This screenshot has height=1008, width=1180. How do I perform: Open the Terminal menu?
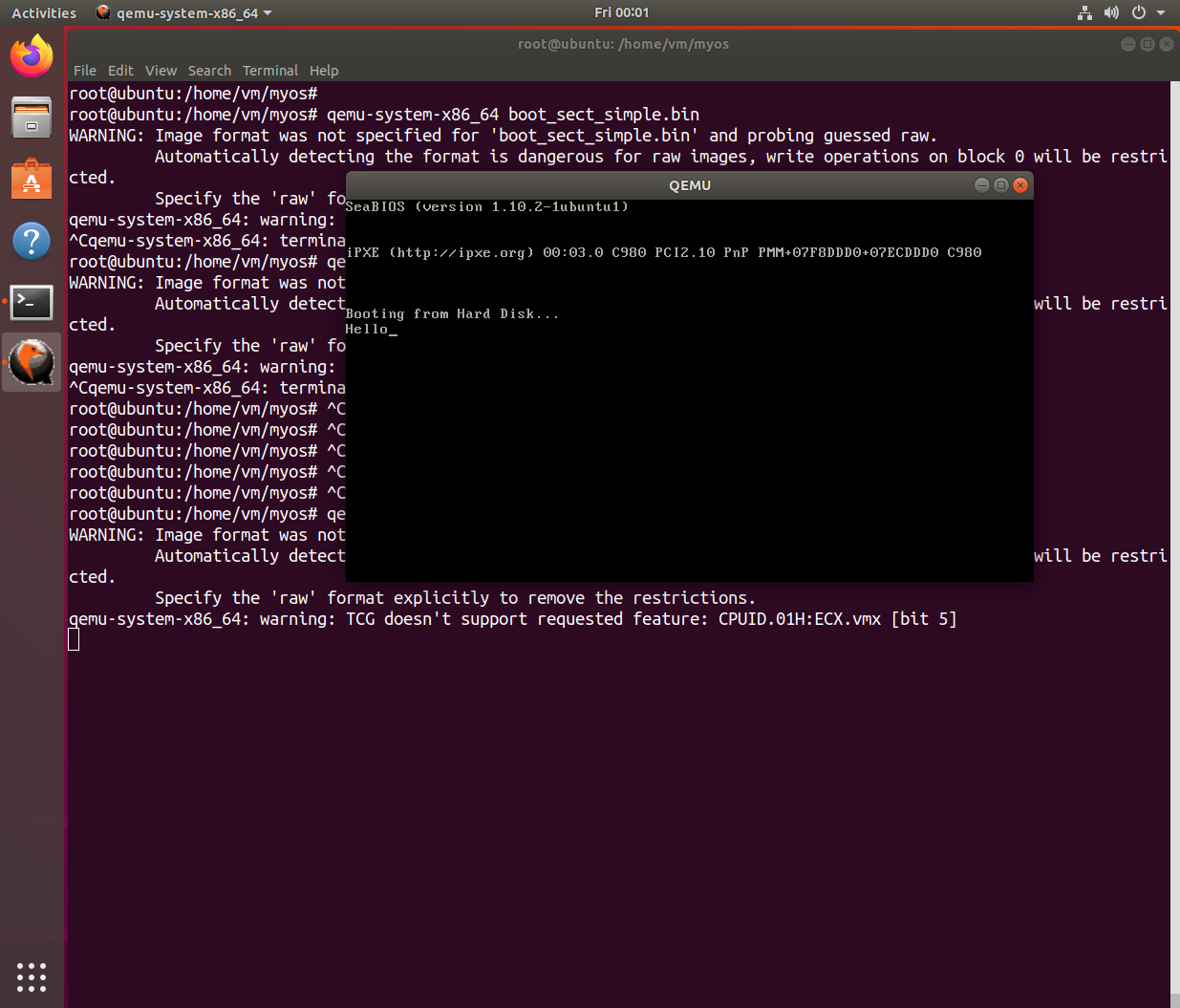[x=270, y=71]
